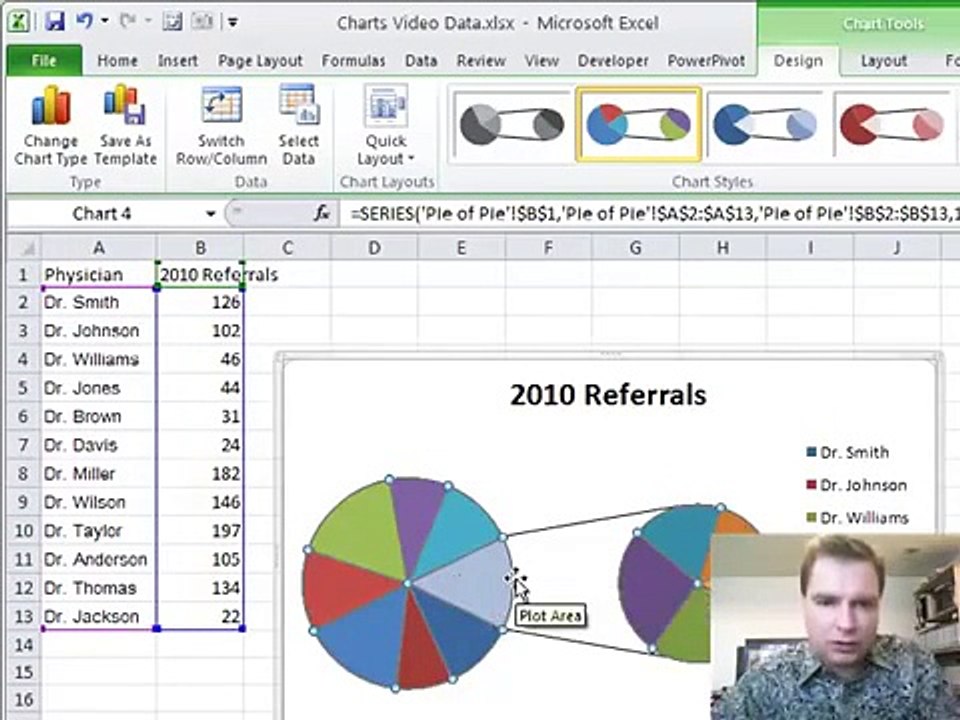This screenshot has width=960, height=720.
Task: Select column D header
Action: tap(374, 247)
